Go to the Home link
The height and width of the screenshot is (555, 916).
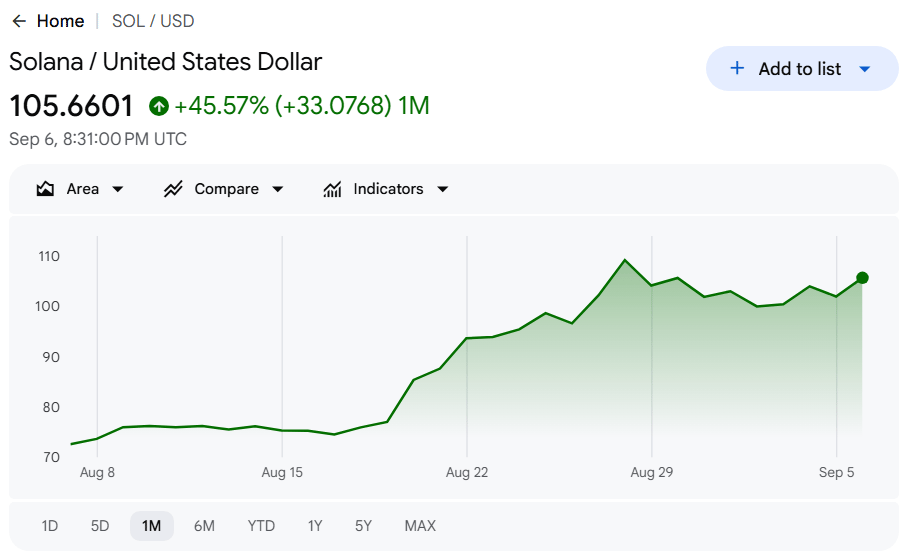[60, 21]
